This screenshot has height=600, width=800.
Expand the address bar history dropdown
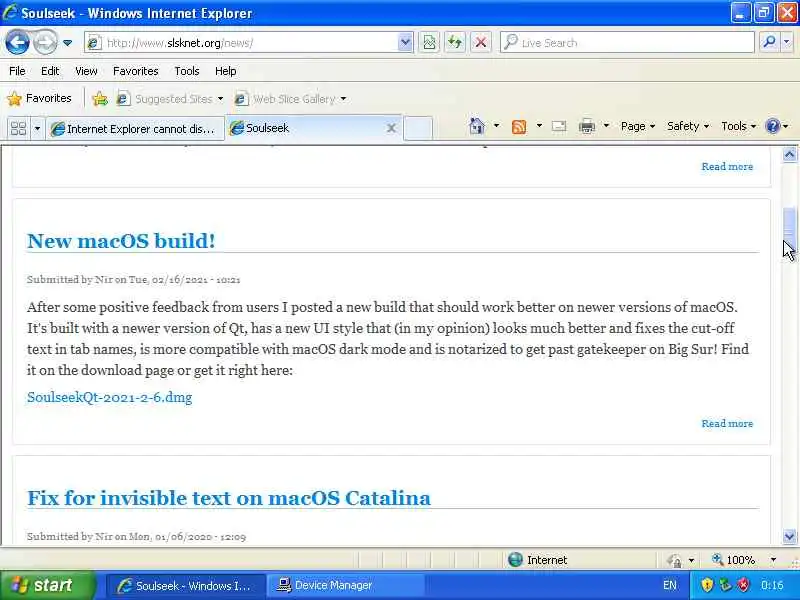click(x=405, y=43)
